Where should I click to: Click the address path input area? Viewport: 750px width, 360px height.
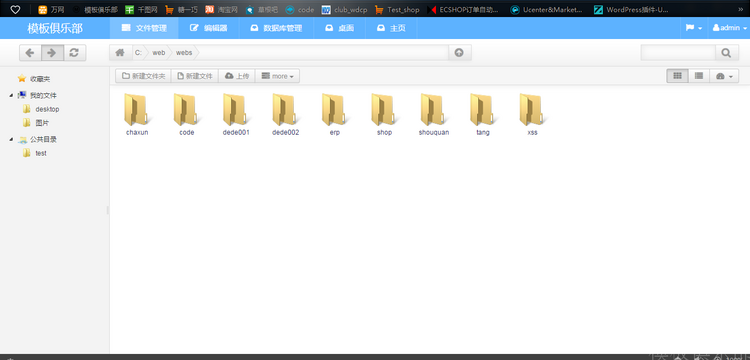tap(323, 53)
